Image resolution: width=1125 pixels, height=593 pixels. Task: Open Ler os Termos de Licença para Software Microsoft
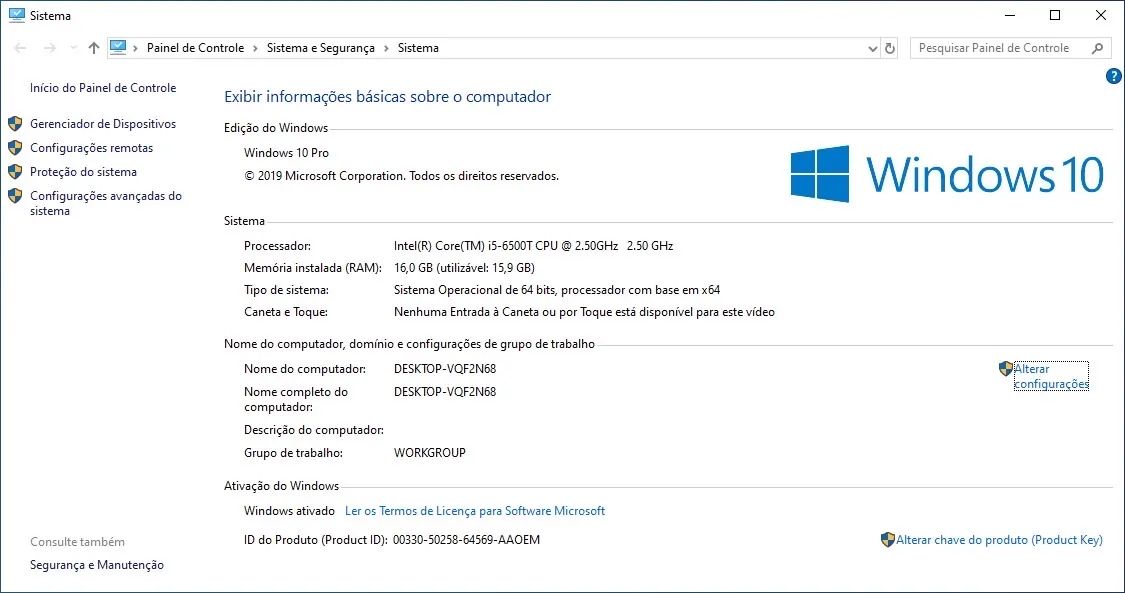[475, 511]
